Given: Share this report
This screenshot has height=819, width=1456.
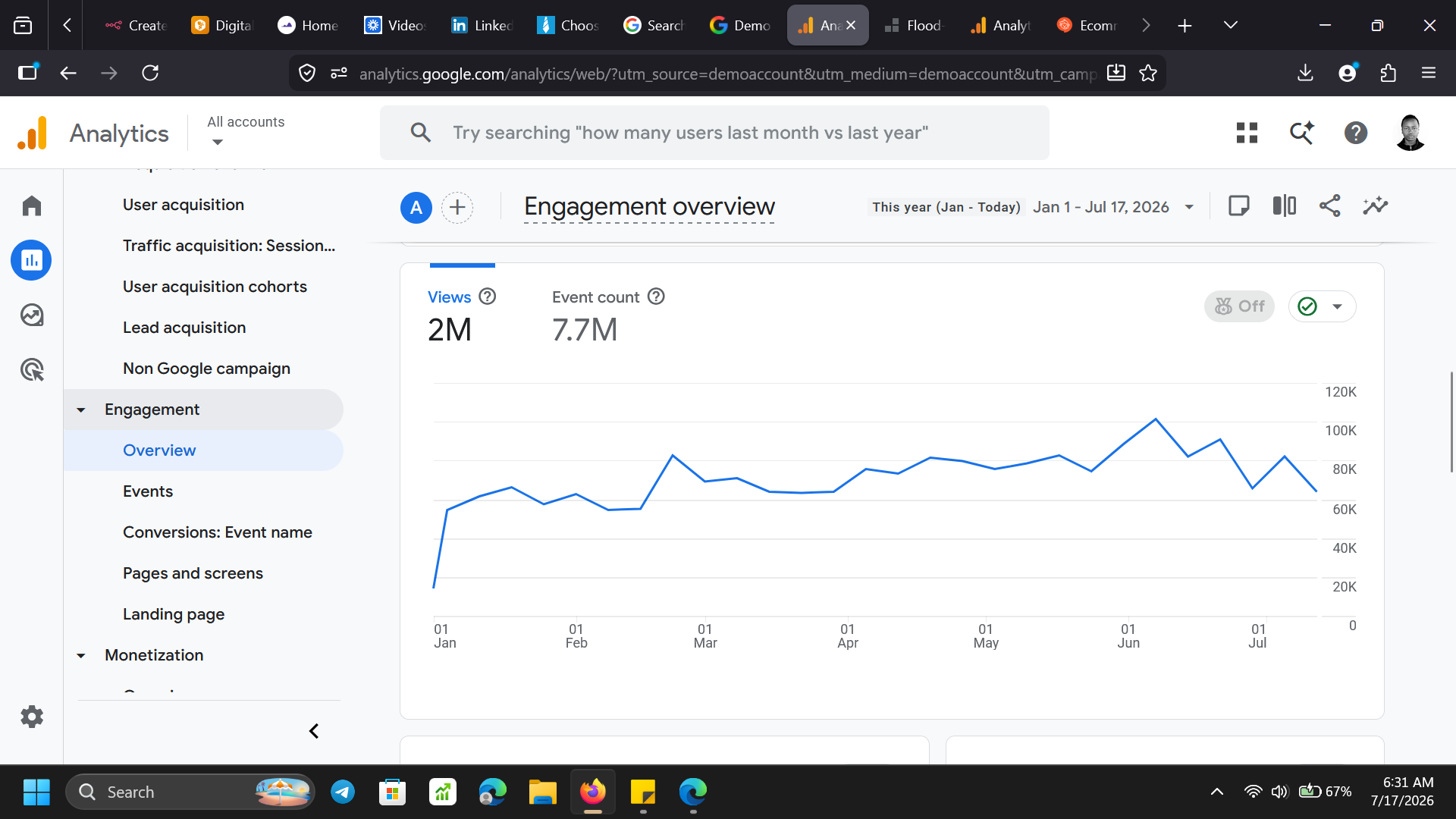Looking at the screenshot, I should tap(1329, 206).
